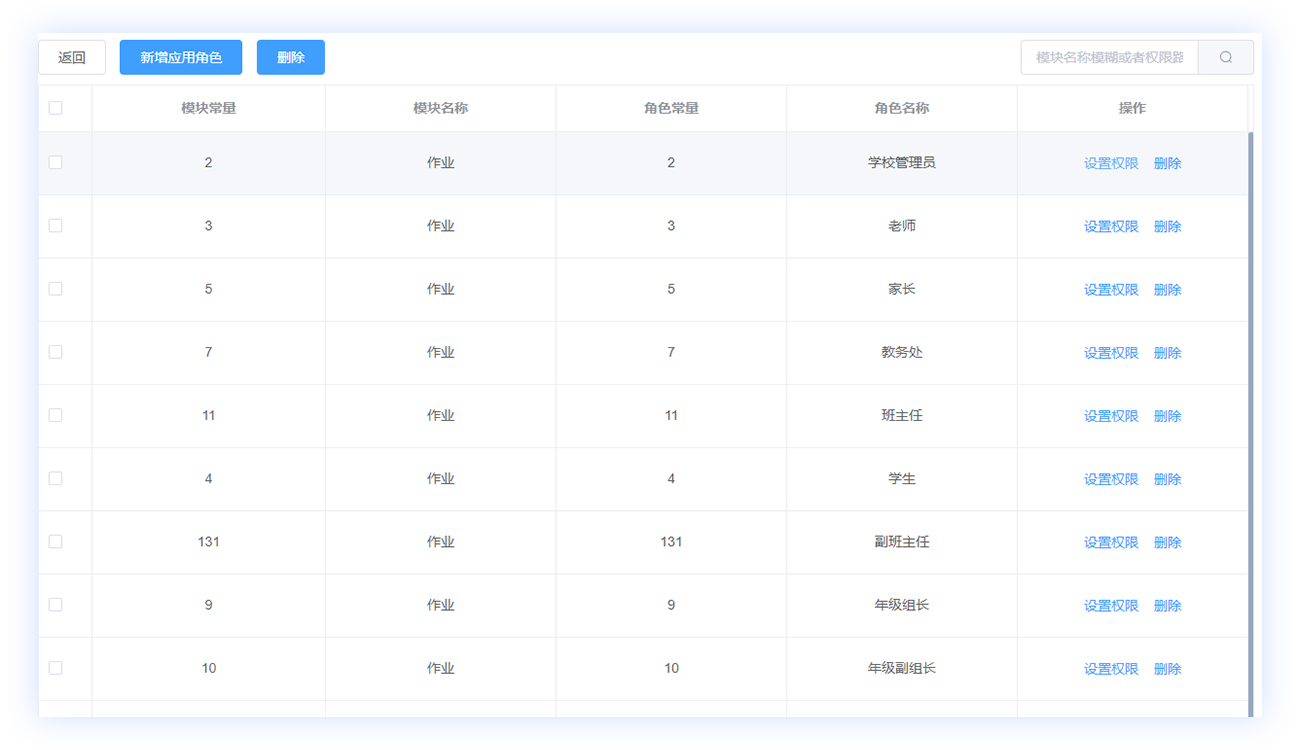Click the blue 删除 button in toolbar

[291, 58]
